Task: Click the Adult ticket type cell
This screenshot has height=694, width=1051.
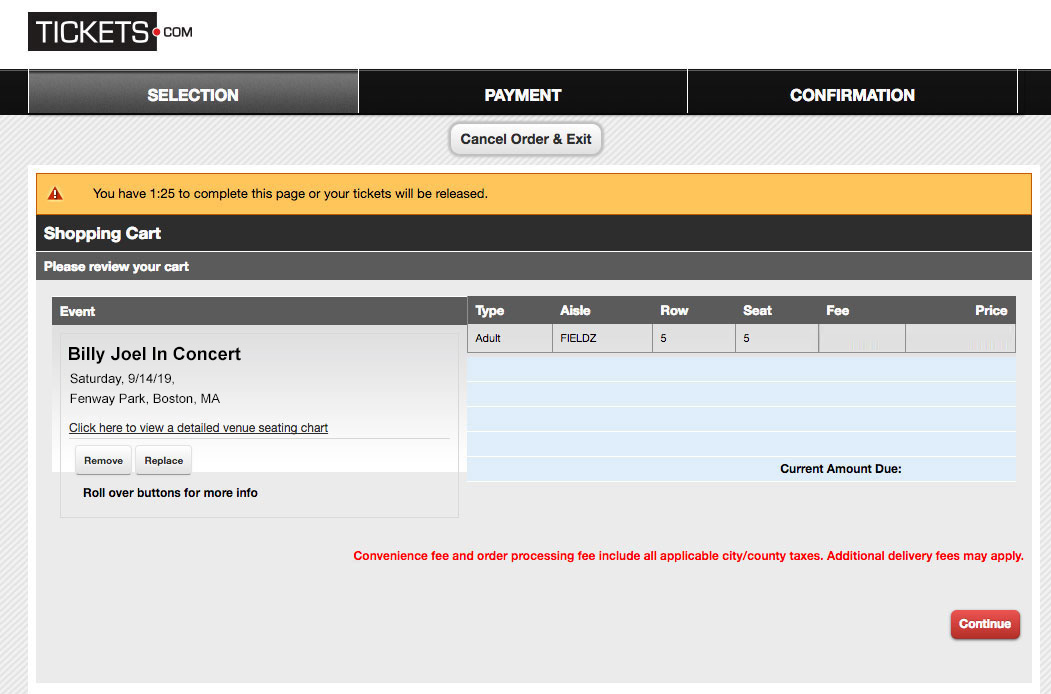Action: (509, 338)
